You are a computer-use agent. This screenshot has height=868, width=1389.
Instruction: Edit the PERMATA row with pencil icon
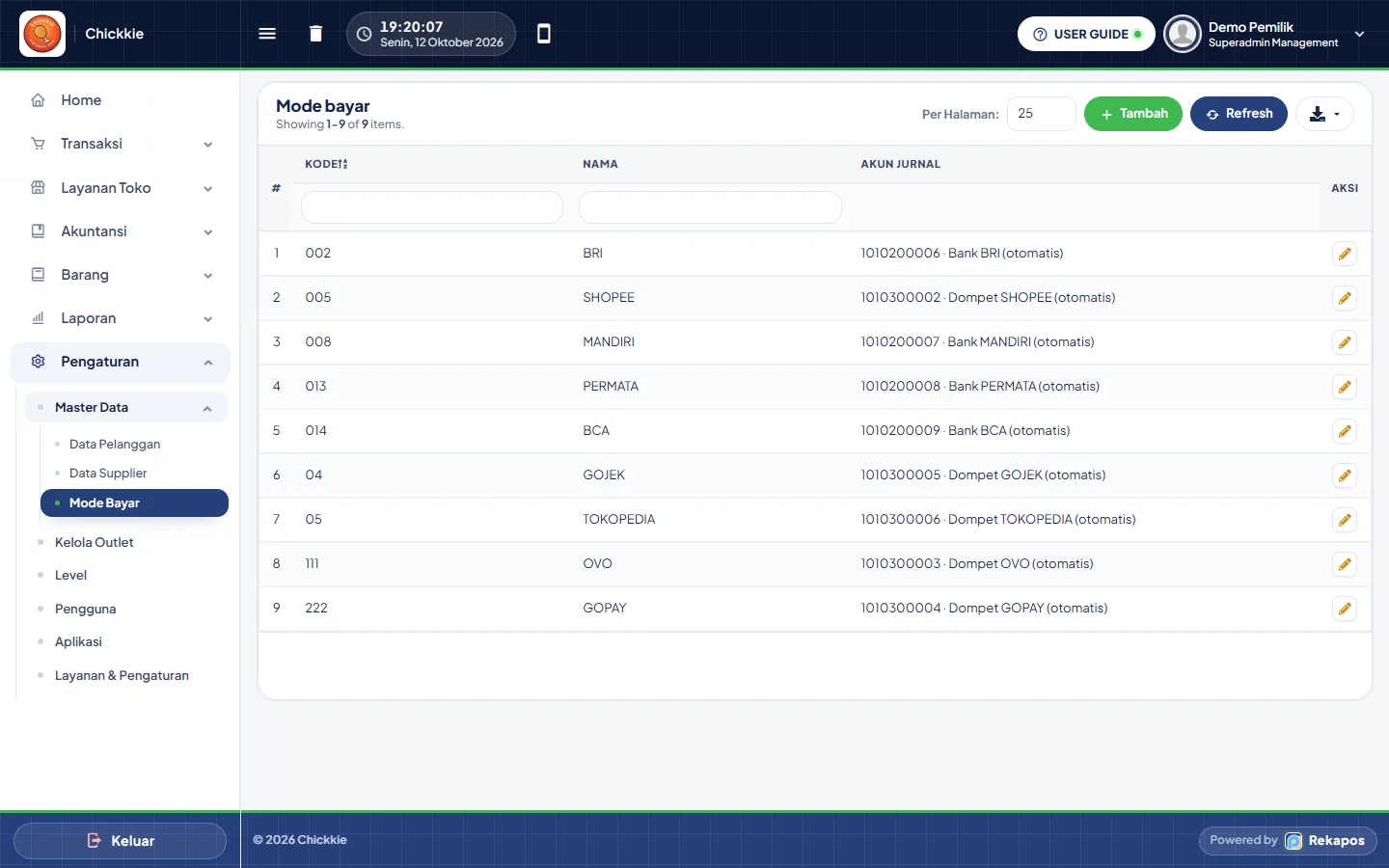[x=1345, y=387]
